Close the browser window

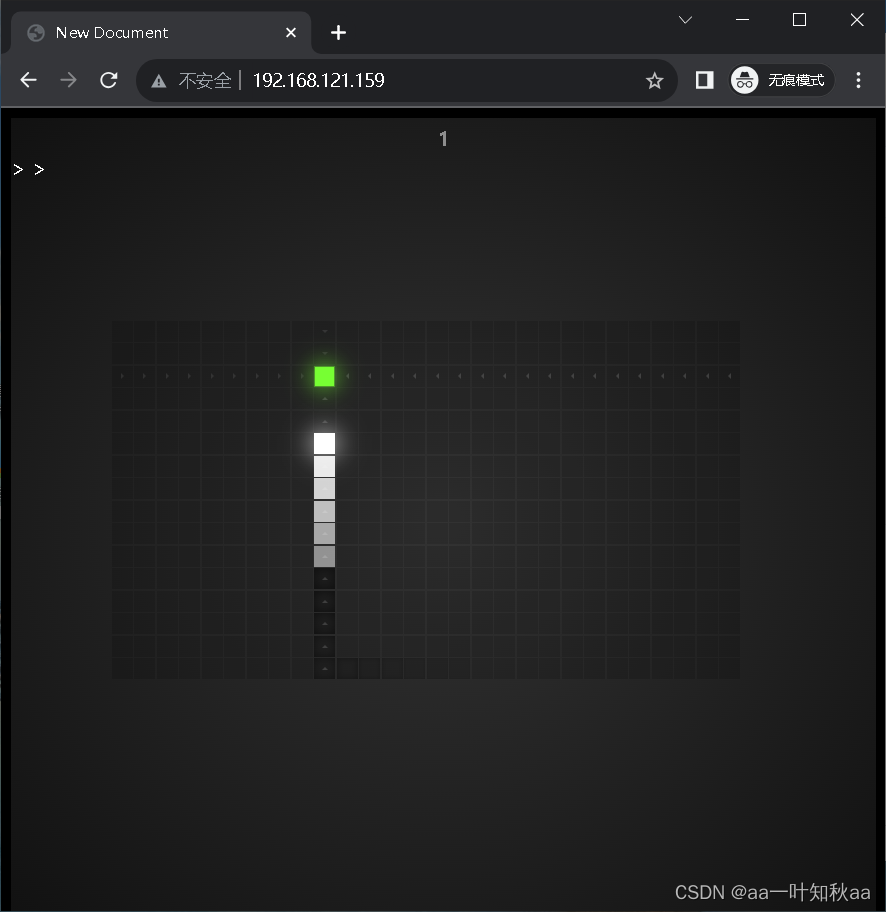coord(857,20)
